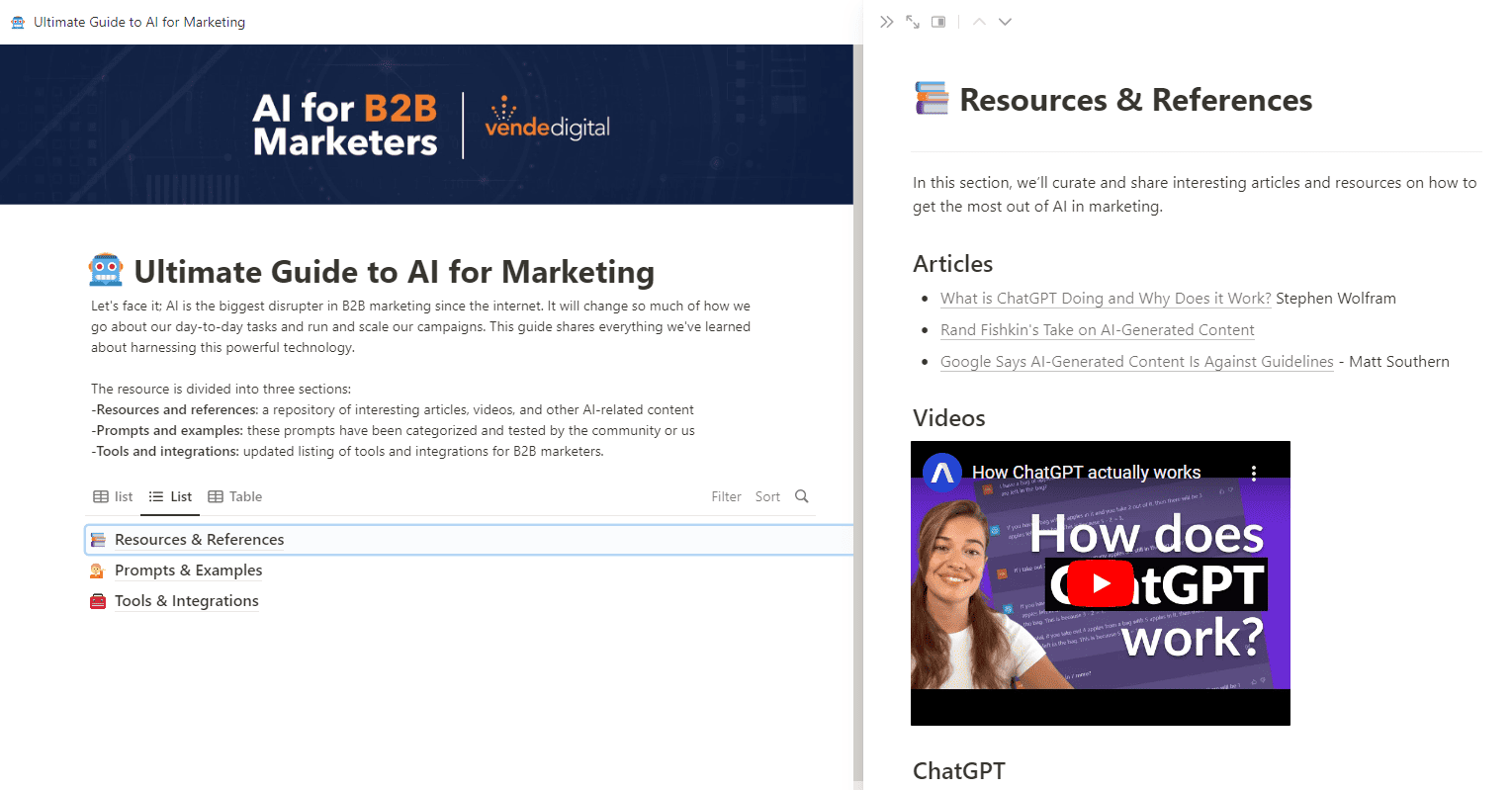Open the Prompts & Examples page
The height and width of the screenshot is (790, 1512).
188,571
